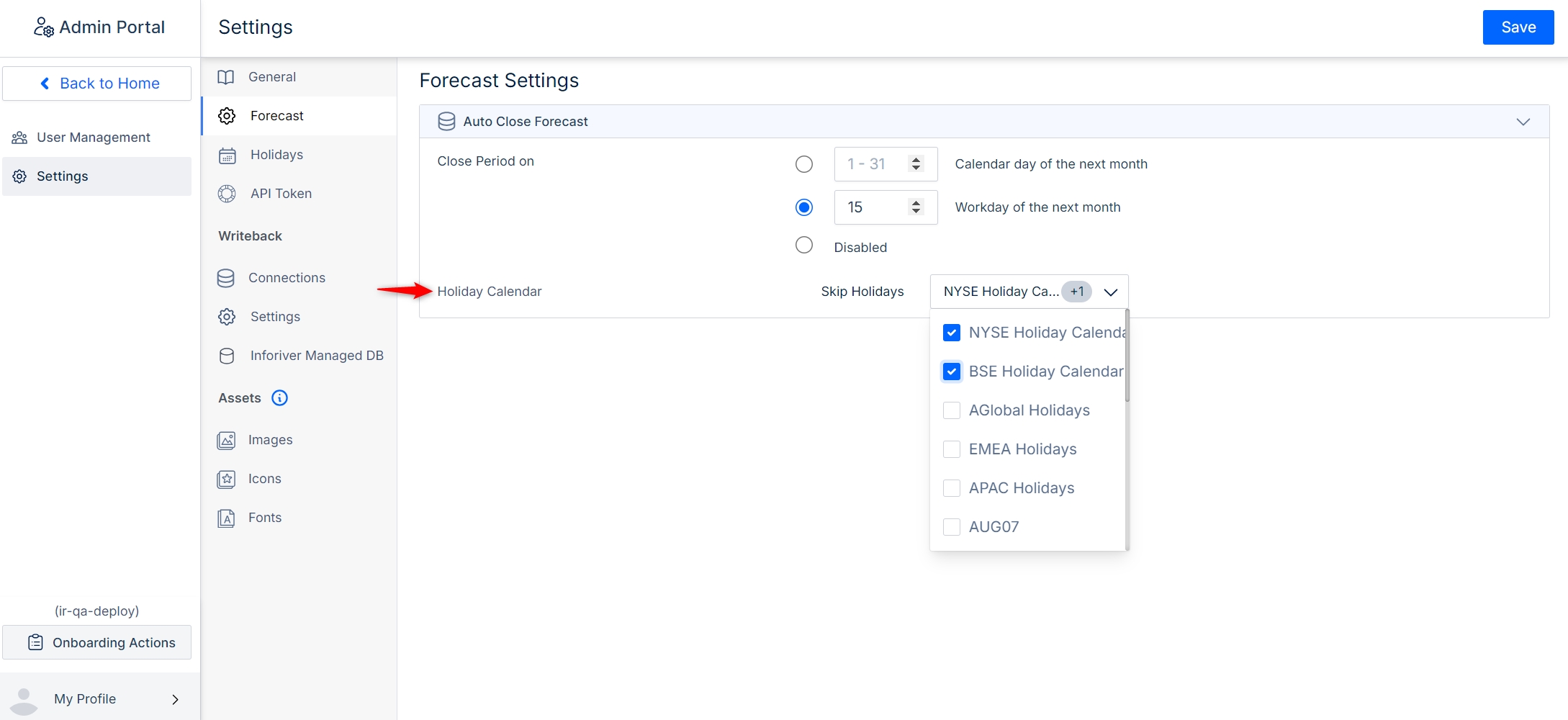Image resolution: width=1568 pixels, height=720 pixels.
Task: Click the Images asset icon
Action: [226, 440]
